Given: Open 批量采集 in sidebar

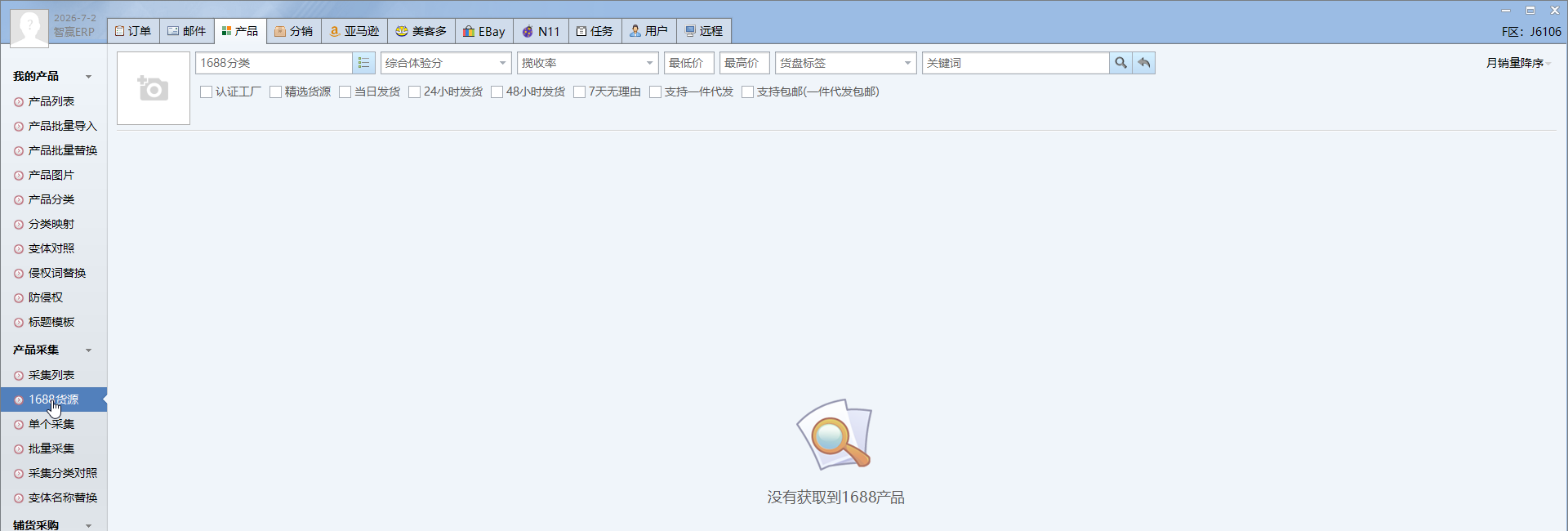Looking at the screenshot, I should [x=53, y=448].
